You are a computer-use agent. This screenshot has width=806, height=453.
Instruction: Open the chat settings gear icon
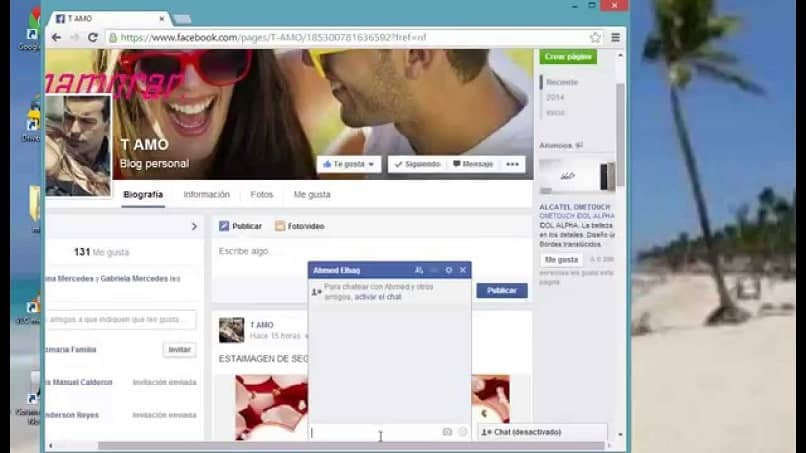tap(449, 270)
